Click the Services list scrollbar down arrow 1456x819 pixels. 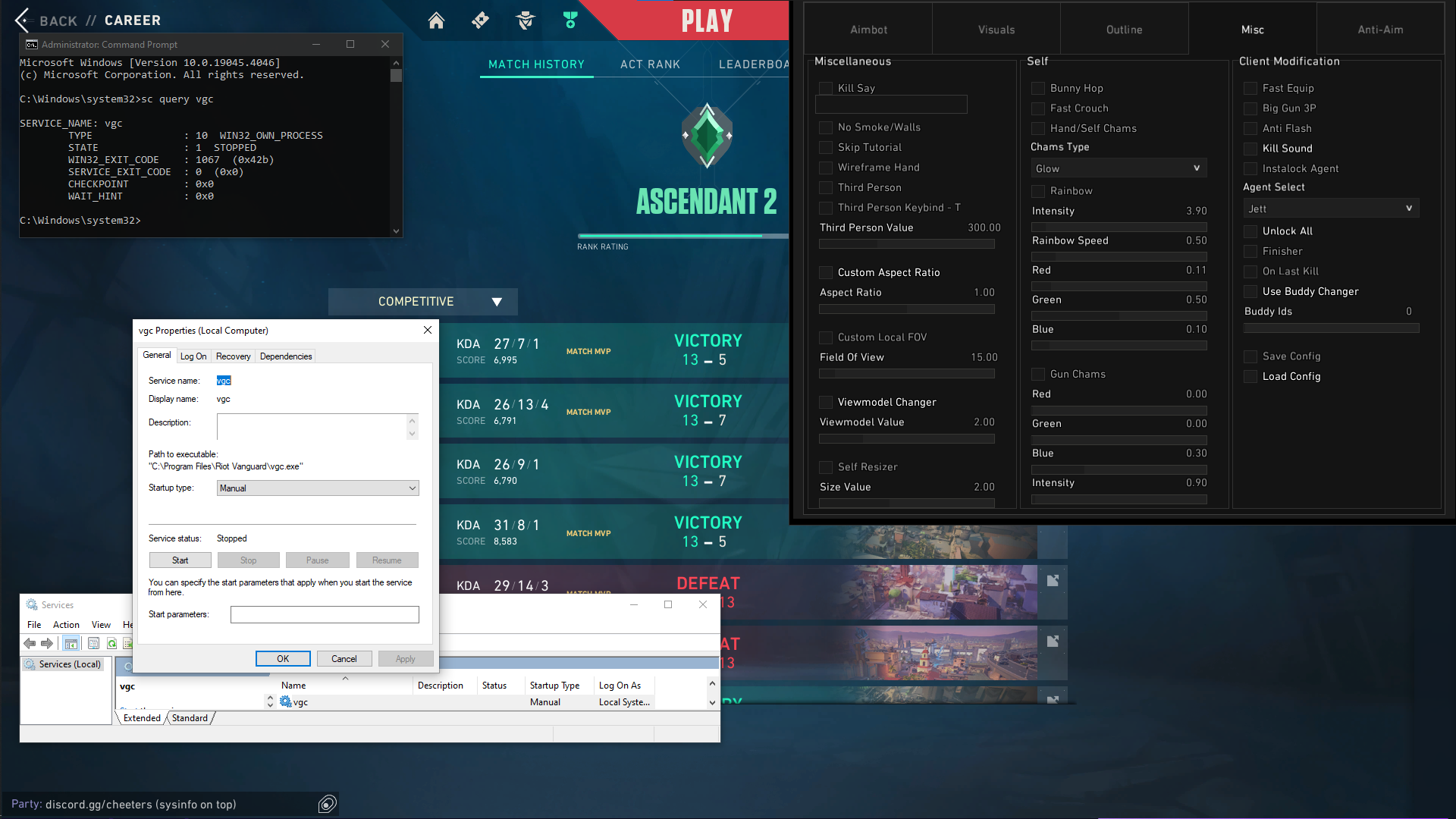click(x=712, y=702)
